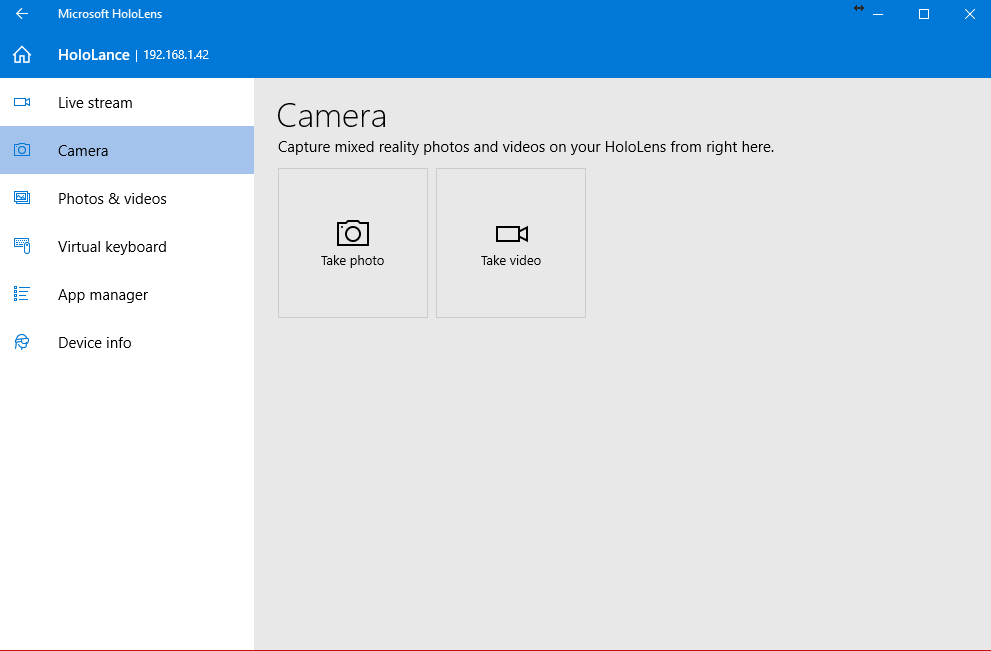The width and height of the screenshot is (991, 651).
Task: Click the Virtual keyboard icon
Action: (x=22, y=246)
